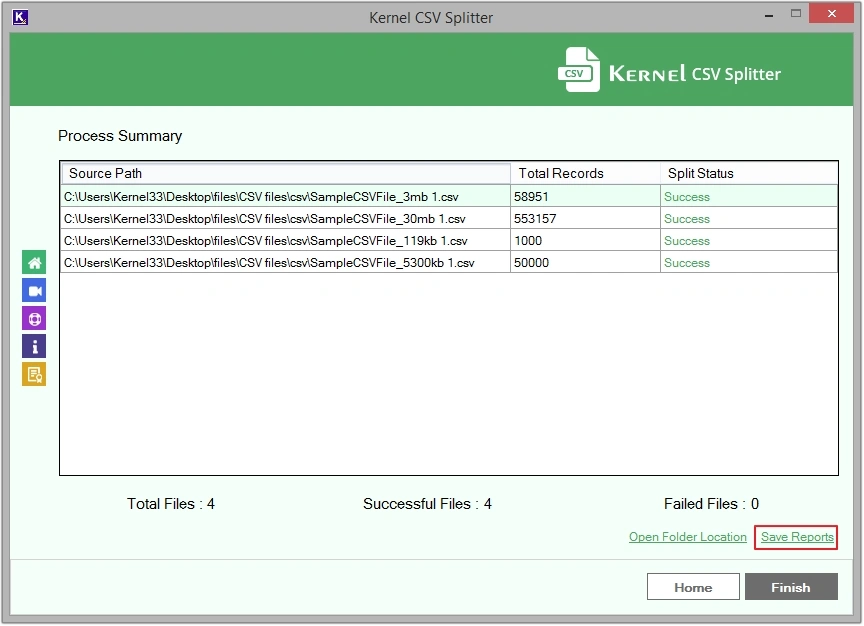Click Success status for SampleCSVFile_119kb
This screenshot has height=626, width=864.
[687, 240]
